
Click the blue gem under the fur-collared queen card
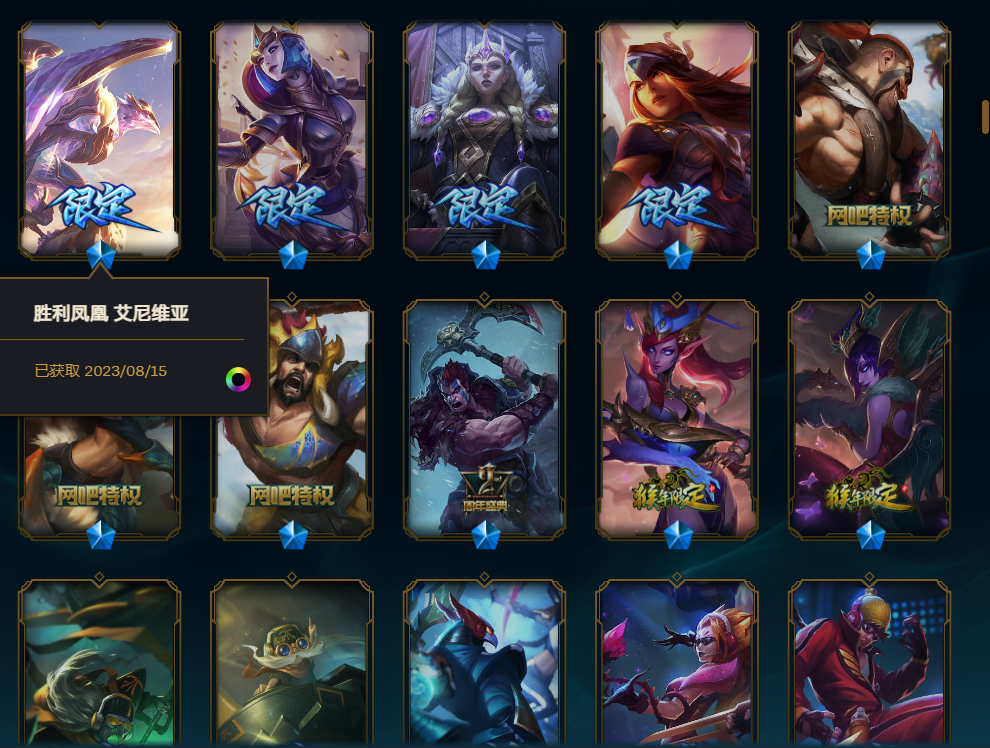(x=486, y=255)
